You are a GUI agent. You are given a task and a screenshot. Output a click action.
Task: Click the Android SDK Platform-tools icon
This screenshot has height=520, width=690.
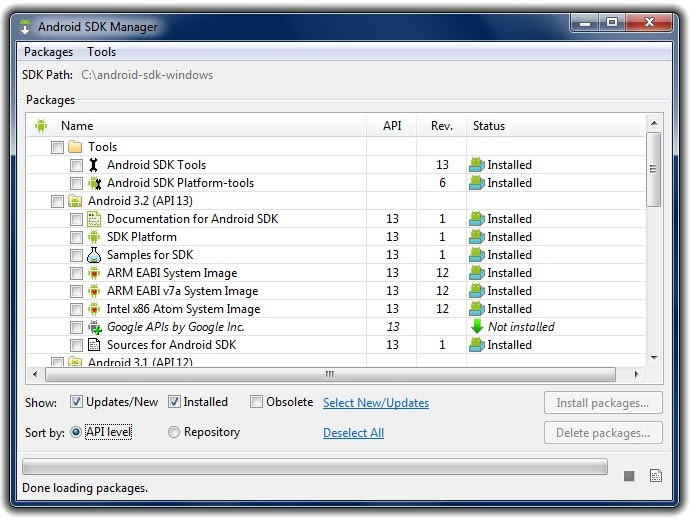[94, 183]
